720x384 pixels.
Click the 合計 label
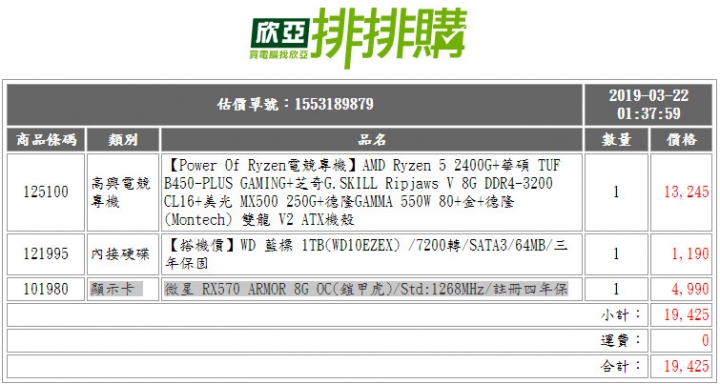pos(621,367)
